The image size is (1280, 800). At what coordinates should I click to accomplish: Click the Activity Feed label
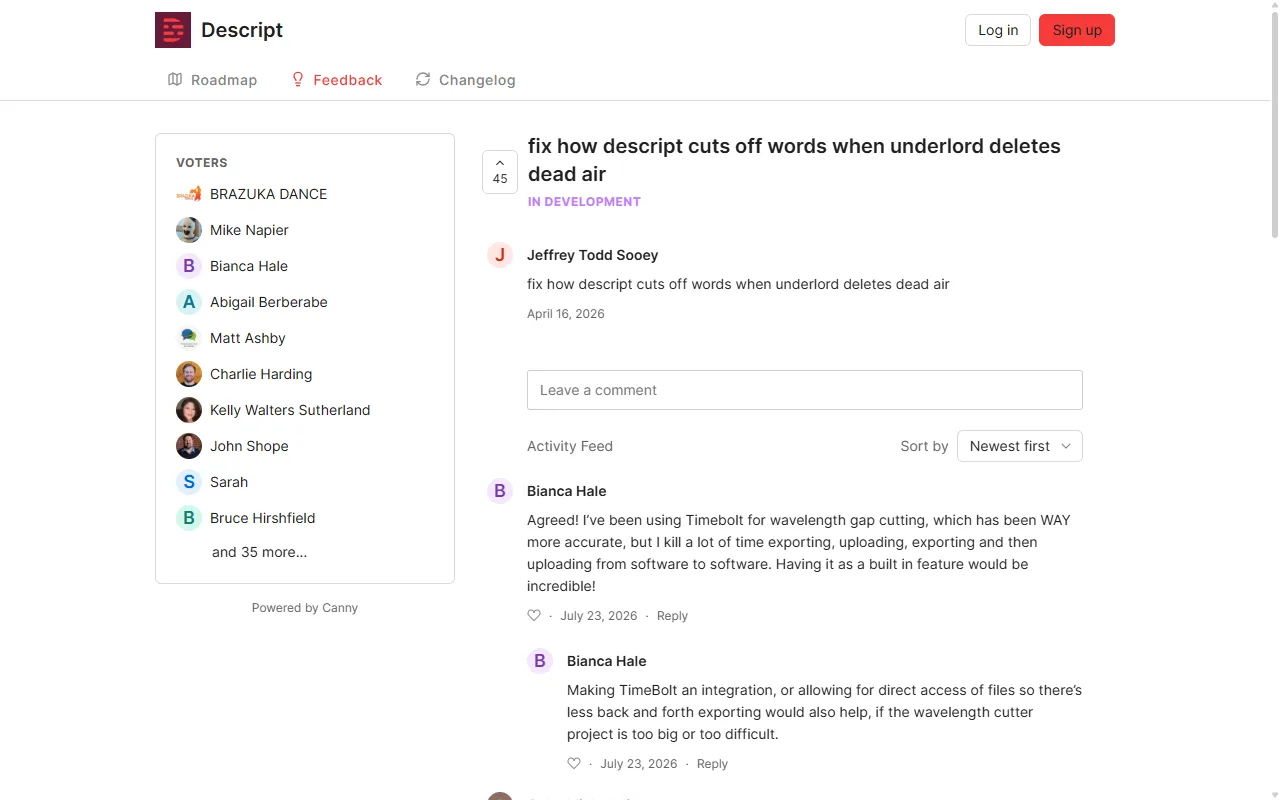coord(570,446)
